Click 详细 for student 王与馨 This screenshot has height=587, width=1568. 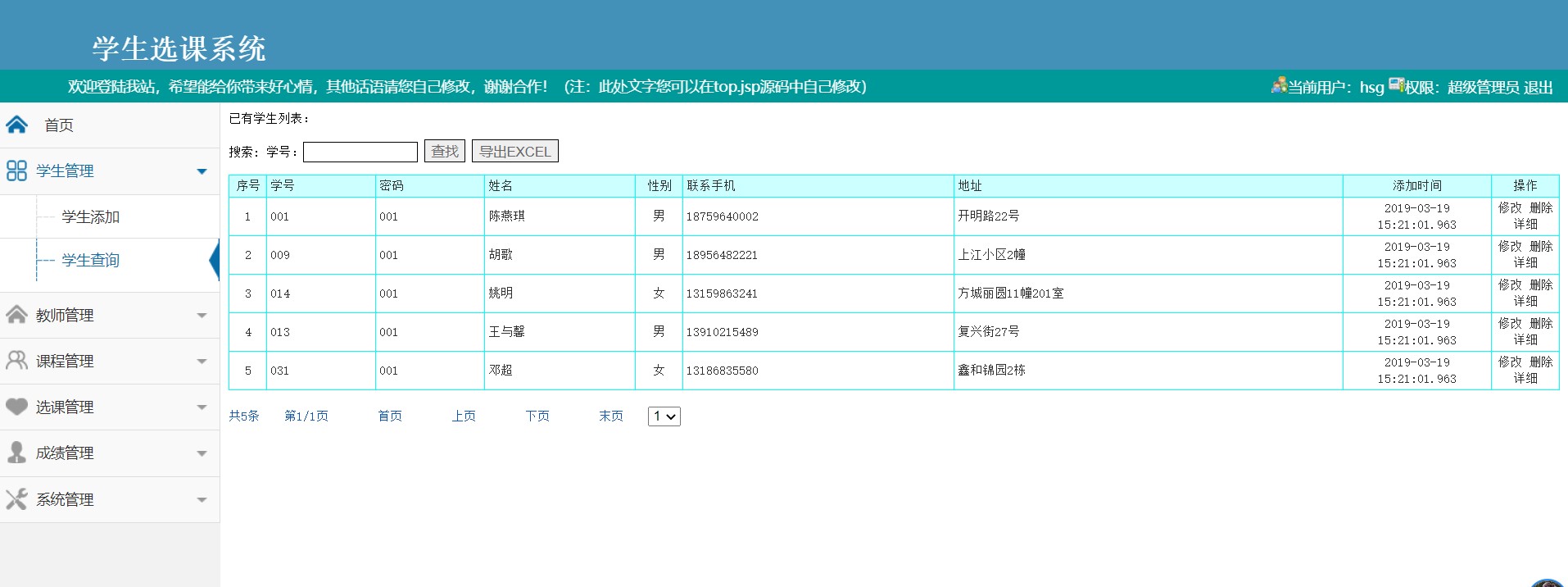(1525, 340)
